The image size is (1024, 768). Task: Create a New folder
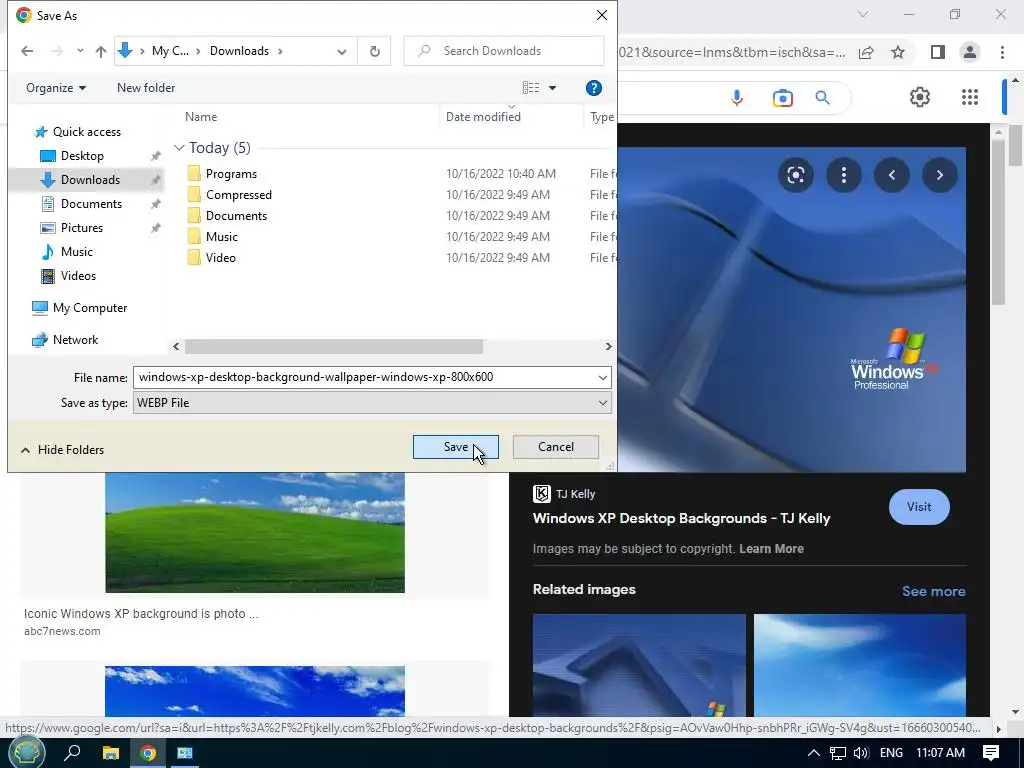pyautogui.click(x=146, y=88)
